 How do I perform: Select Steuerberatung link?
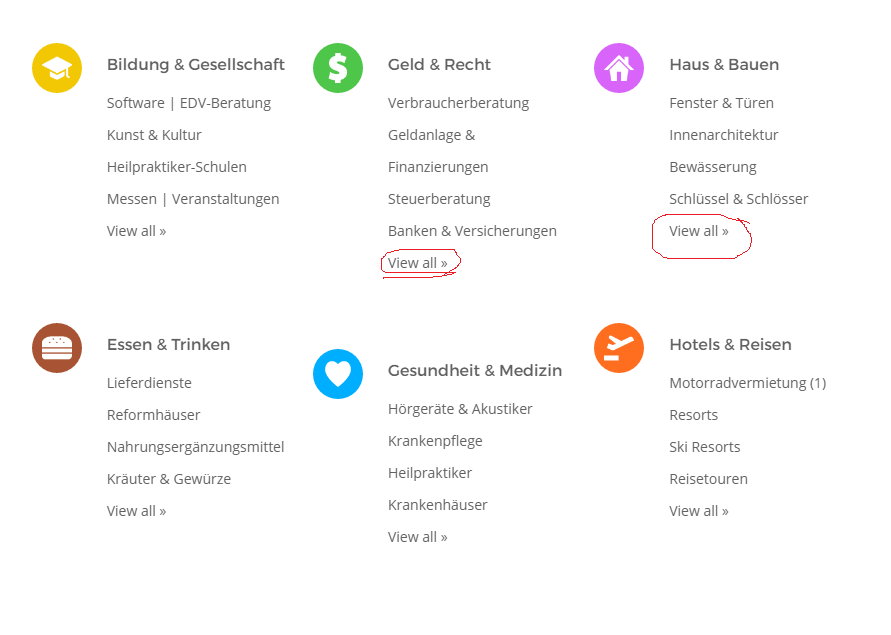(x=439, y=200)
